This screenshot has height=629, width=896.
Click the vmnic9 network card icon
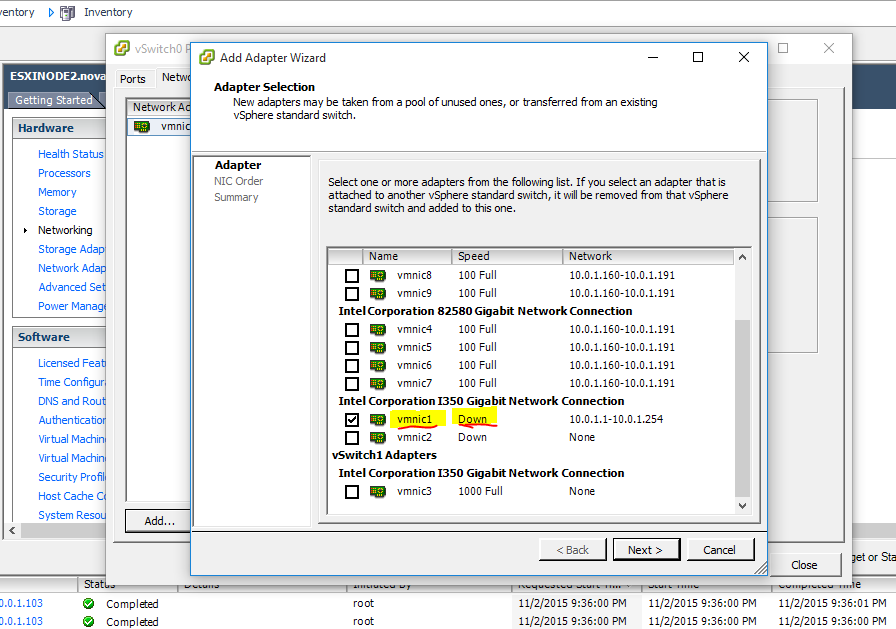coord(378,294)
